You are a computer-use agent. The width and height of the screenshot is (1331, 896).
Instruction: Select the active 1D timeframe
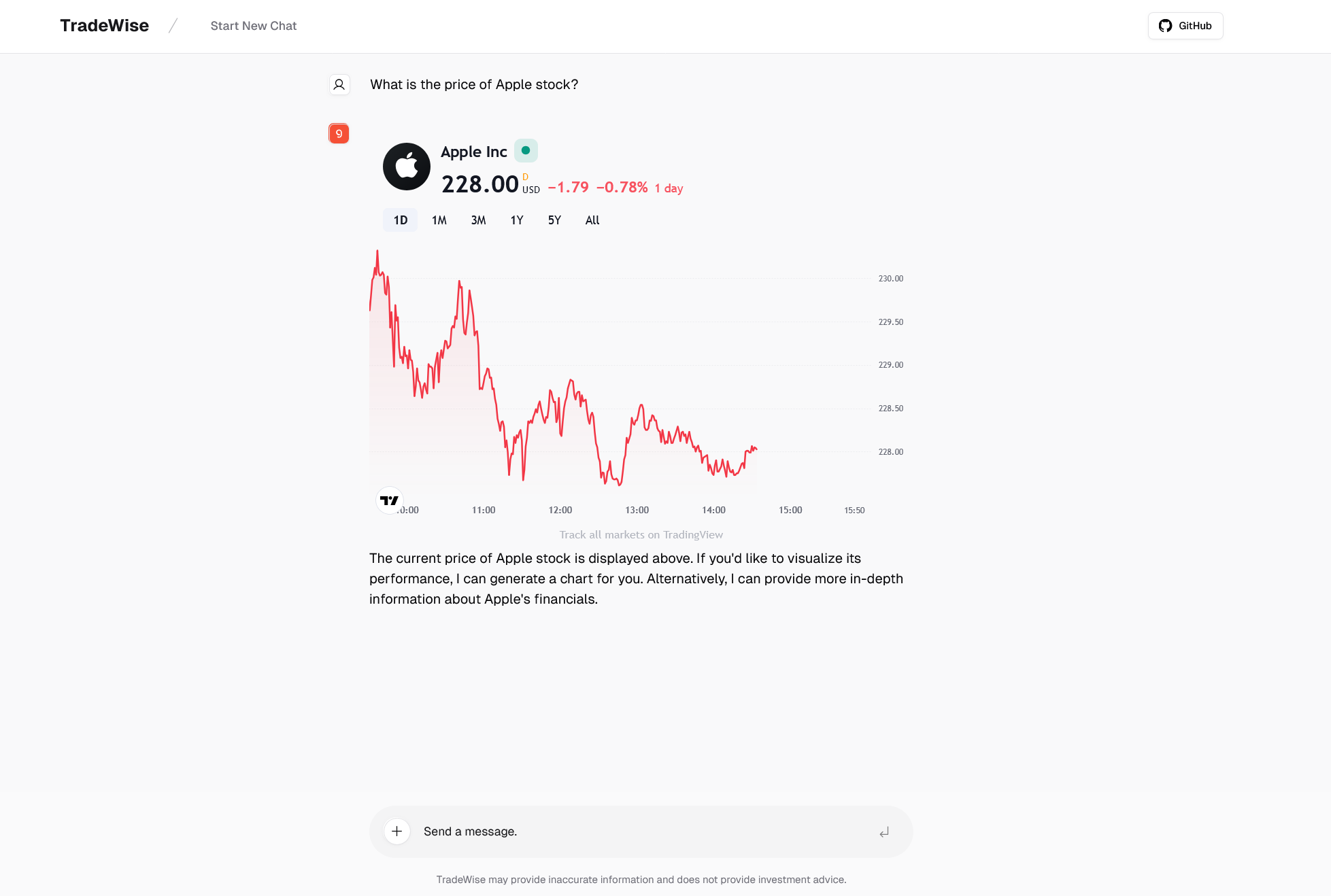(x=399, y=220)
